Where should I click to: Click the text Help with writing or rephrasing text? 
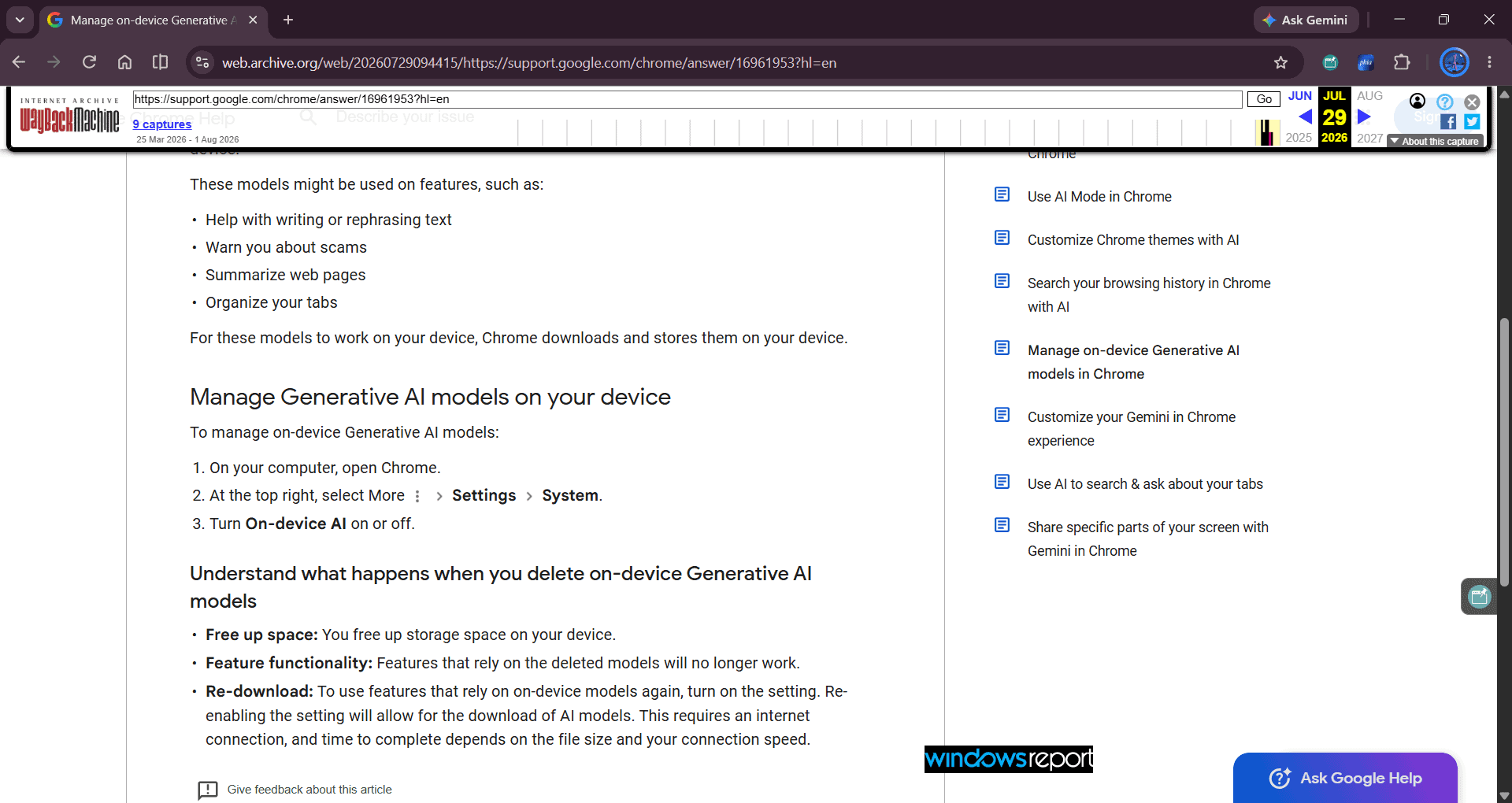tap(328, 220)
